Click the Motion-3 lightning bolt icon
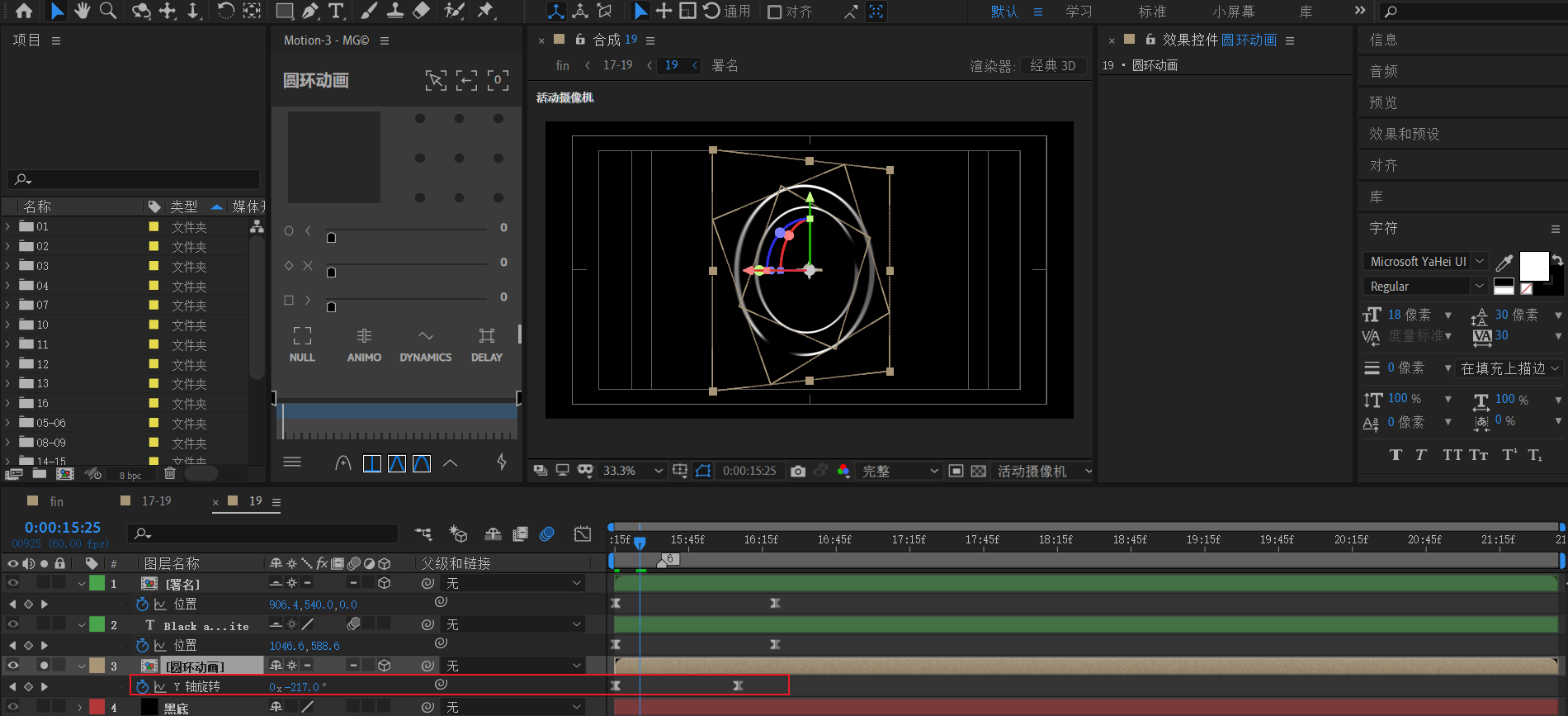The height and width of the screenshot is (716, 1568). 501,462
